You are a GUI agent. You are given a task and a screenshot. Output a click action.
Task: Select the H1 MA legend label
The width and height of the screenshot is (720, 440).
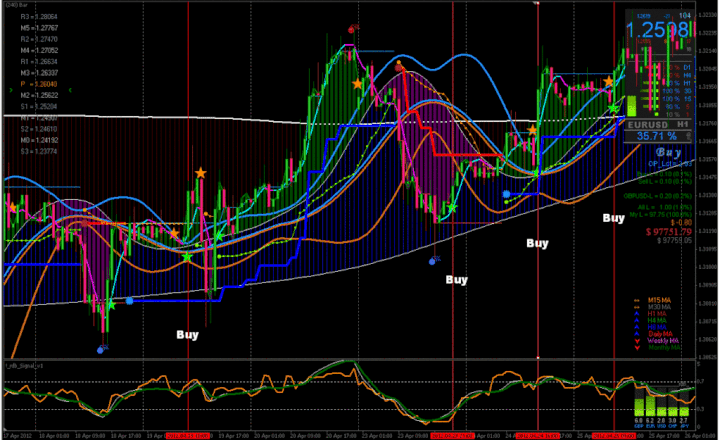pos(657,314)
